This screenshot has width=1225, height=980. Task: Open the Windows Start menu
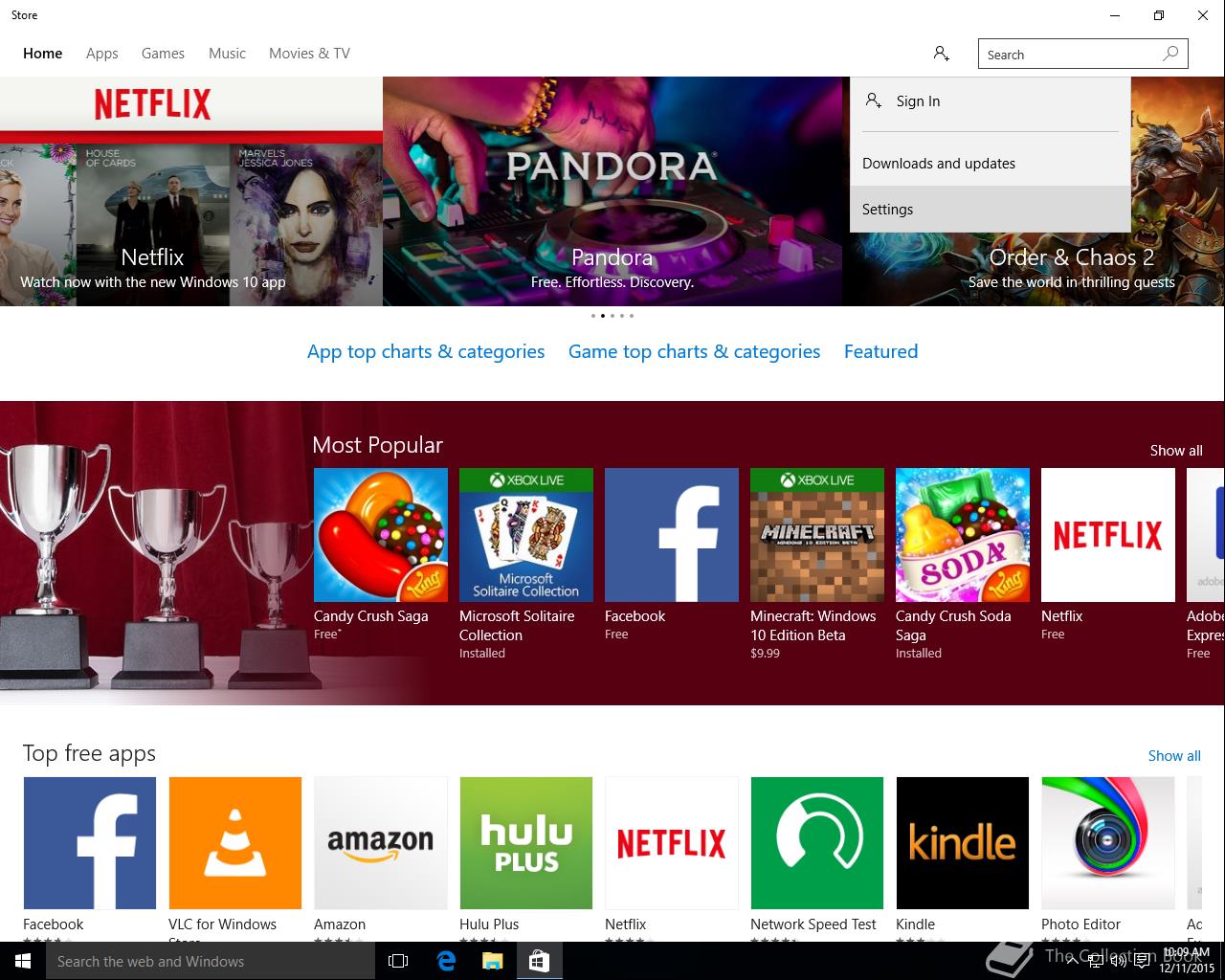23,961
